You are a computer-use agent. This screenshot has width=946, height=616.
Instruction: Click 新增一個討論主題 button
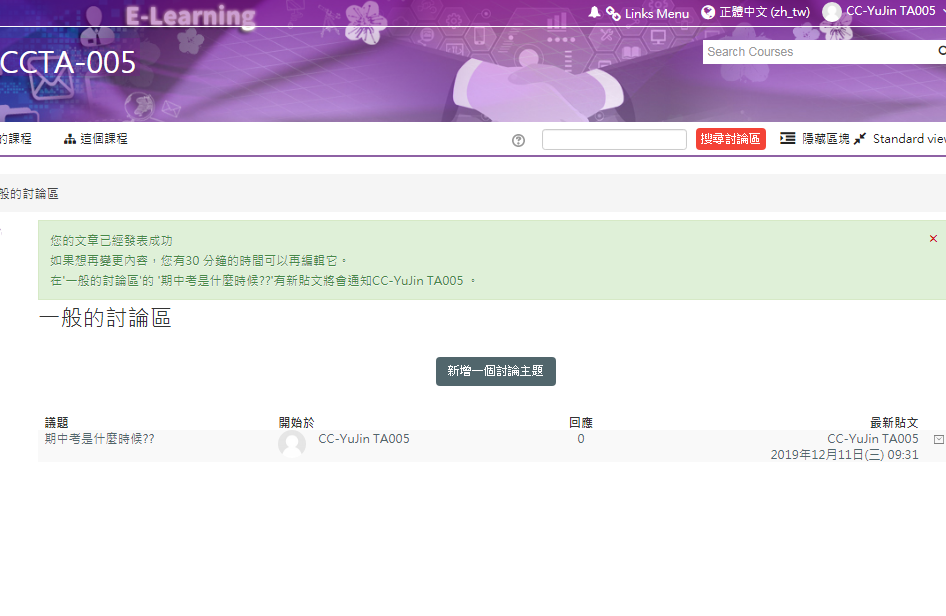click(495, 371)
